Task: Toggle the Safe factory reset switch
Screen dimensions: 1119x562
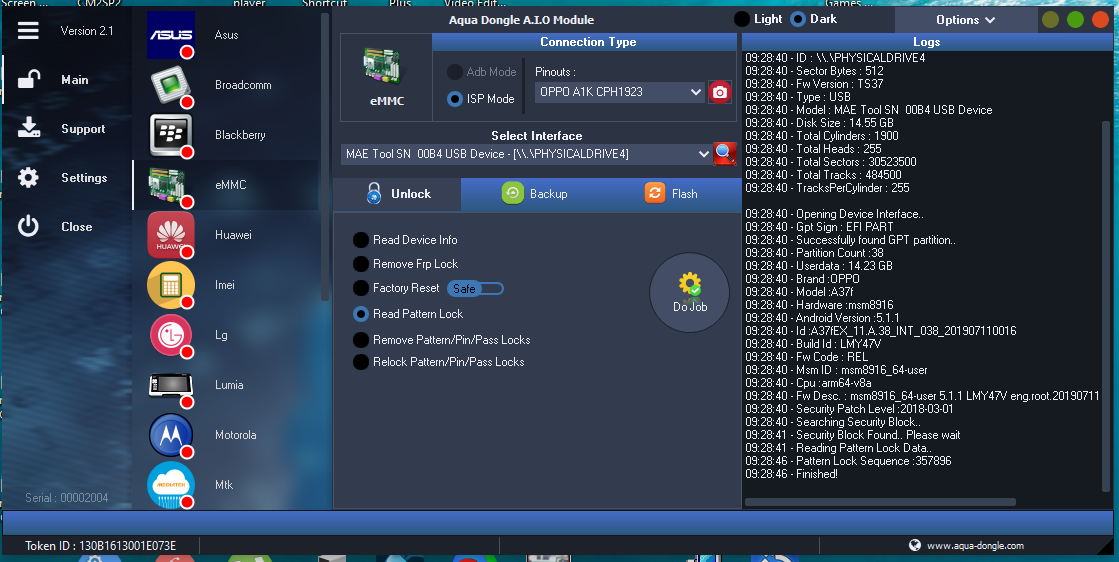Action: tap(475, 289)
